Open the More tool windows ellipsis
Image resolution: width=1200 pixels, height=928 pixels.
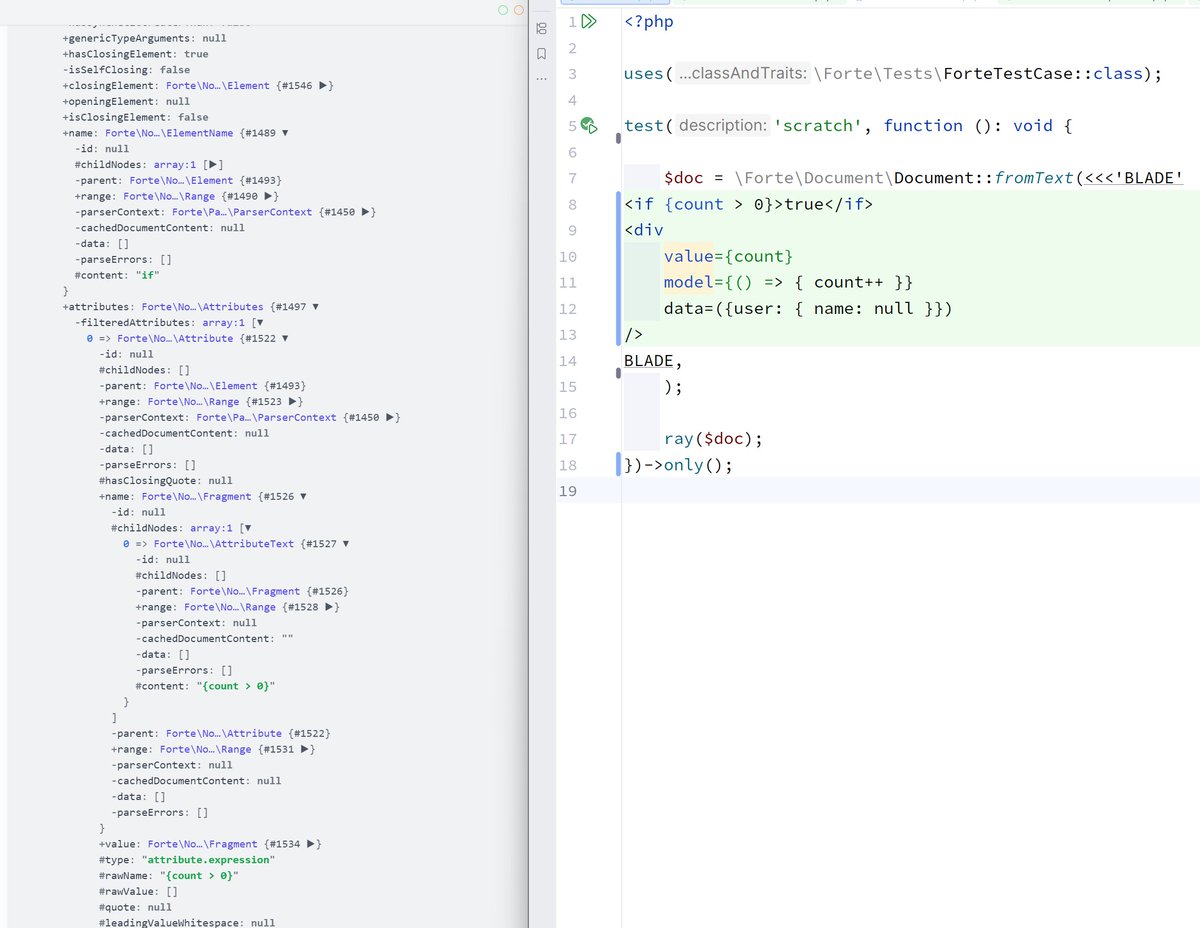(x=541, y=78)
